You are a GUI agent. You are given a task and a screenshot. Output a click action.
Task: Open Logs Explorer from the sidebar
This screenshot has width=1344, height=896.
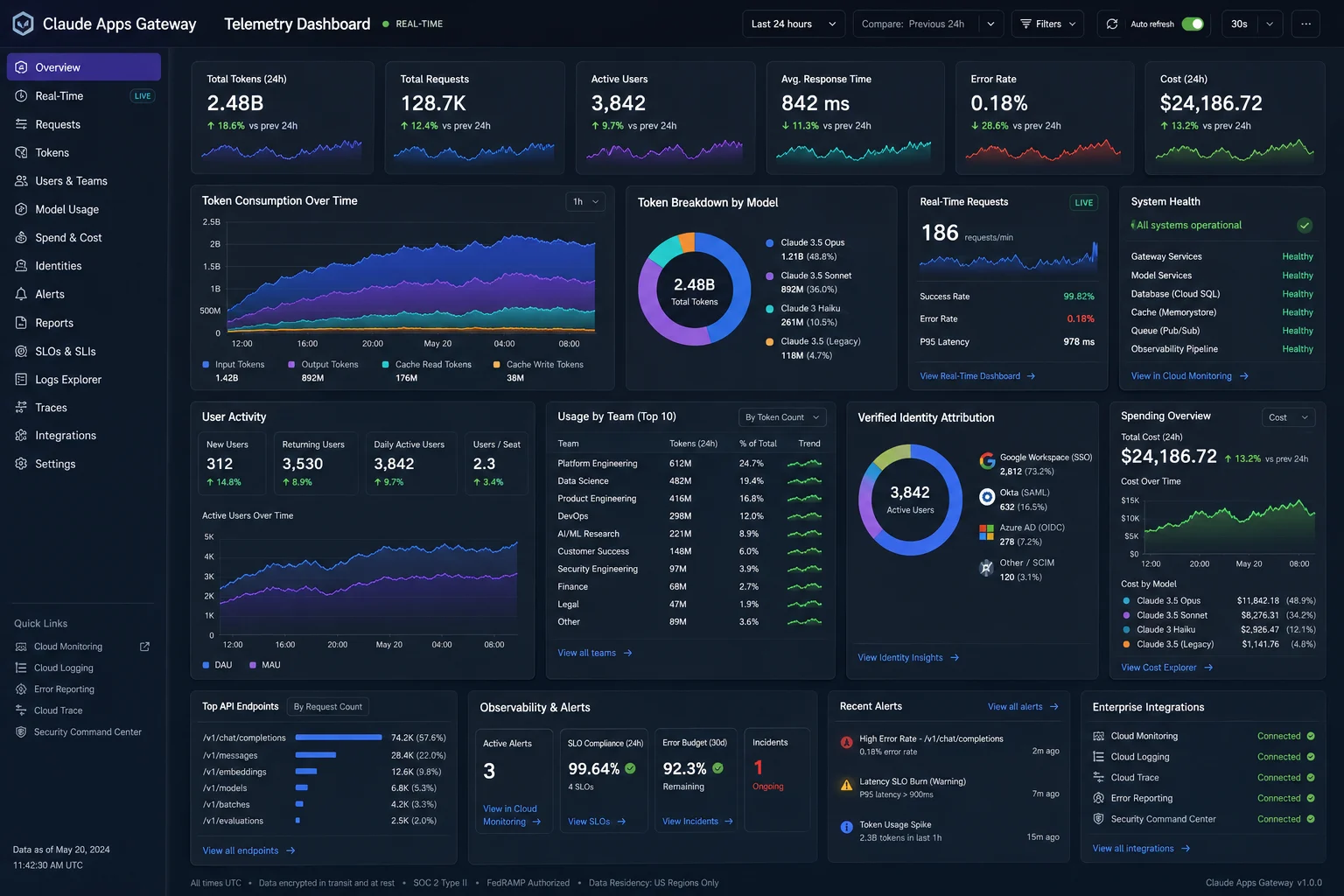click(84, 380)
